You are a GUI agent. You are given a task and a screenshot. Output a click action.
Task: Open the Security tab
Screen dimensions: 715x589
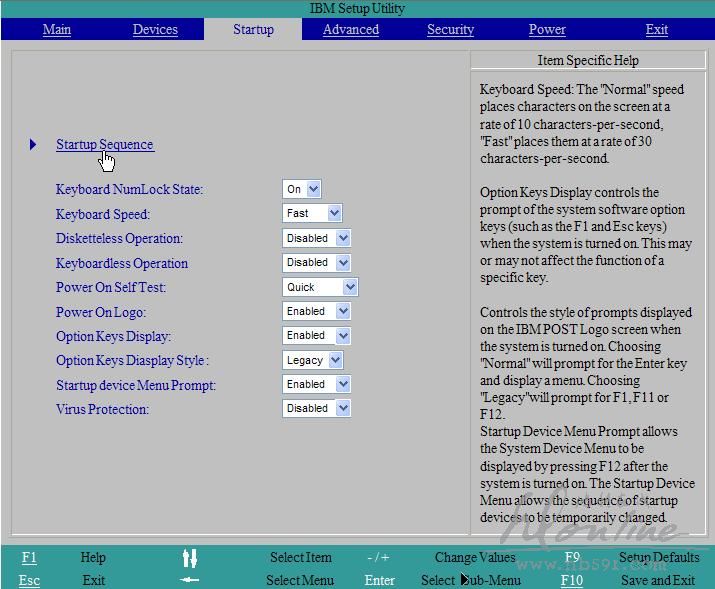[450, 30]
